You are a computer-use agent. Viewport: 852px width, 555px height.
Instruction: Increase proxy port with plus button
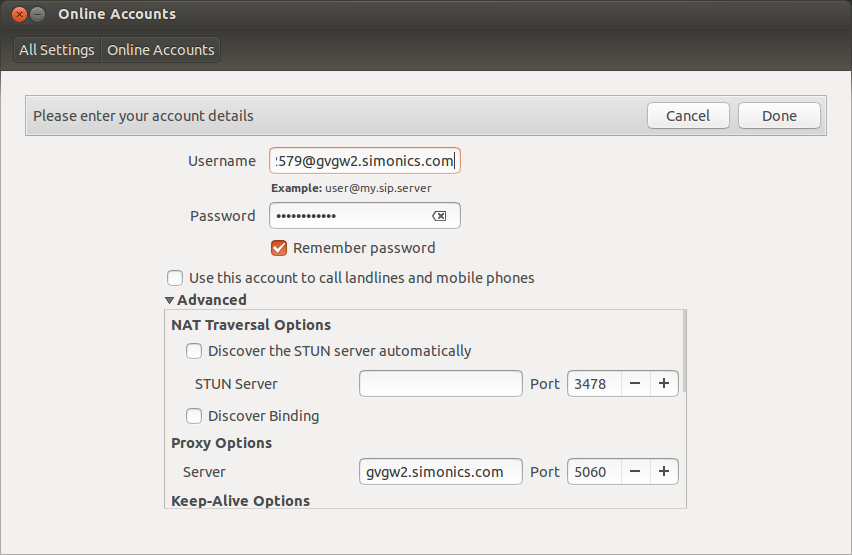click(664, 472)
